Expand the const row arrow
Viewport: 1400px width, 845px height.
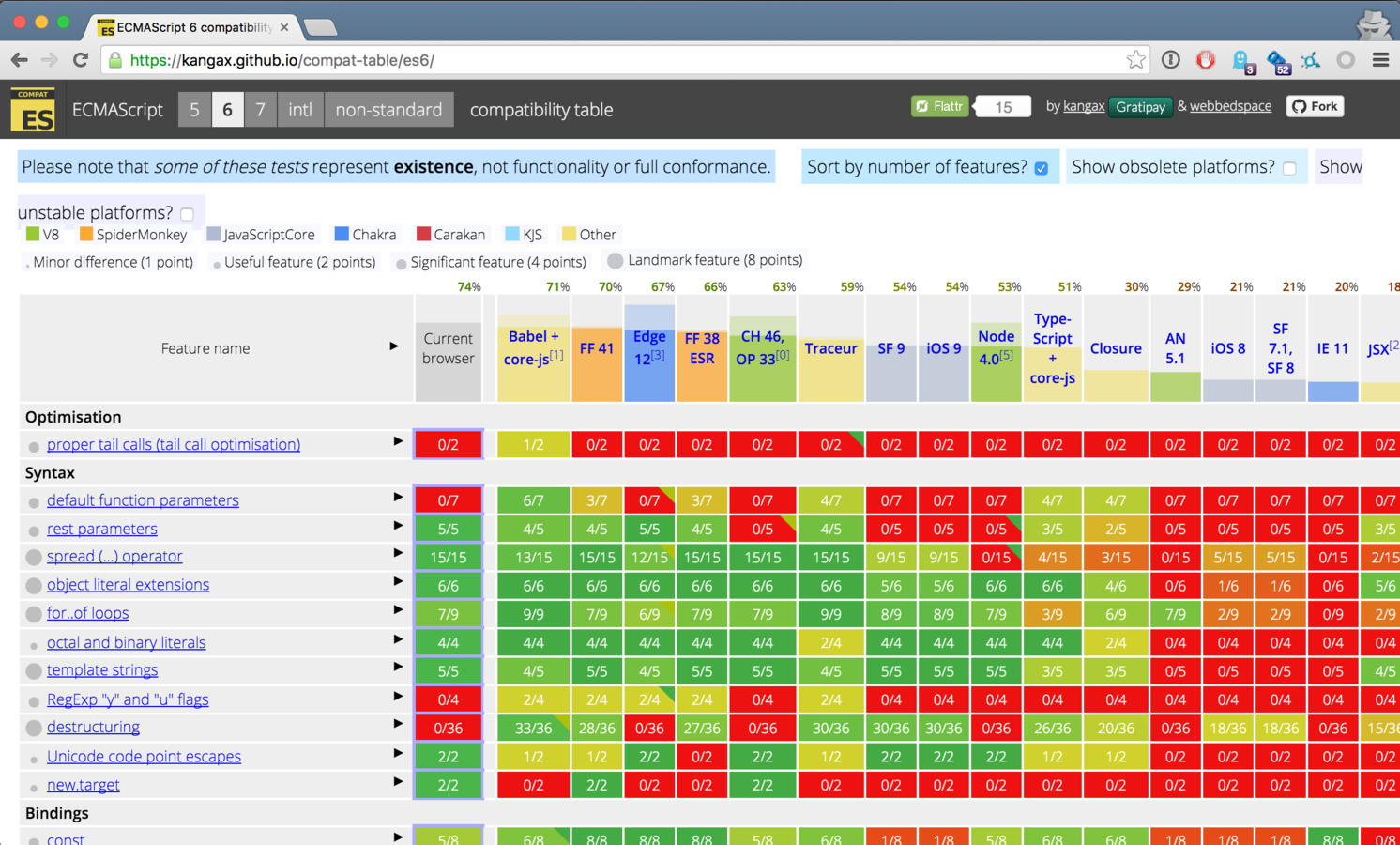[x=398, y=836]
